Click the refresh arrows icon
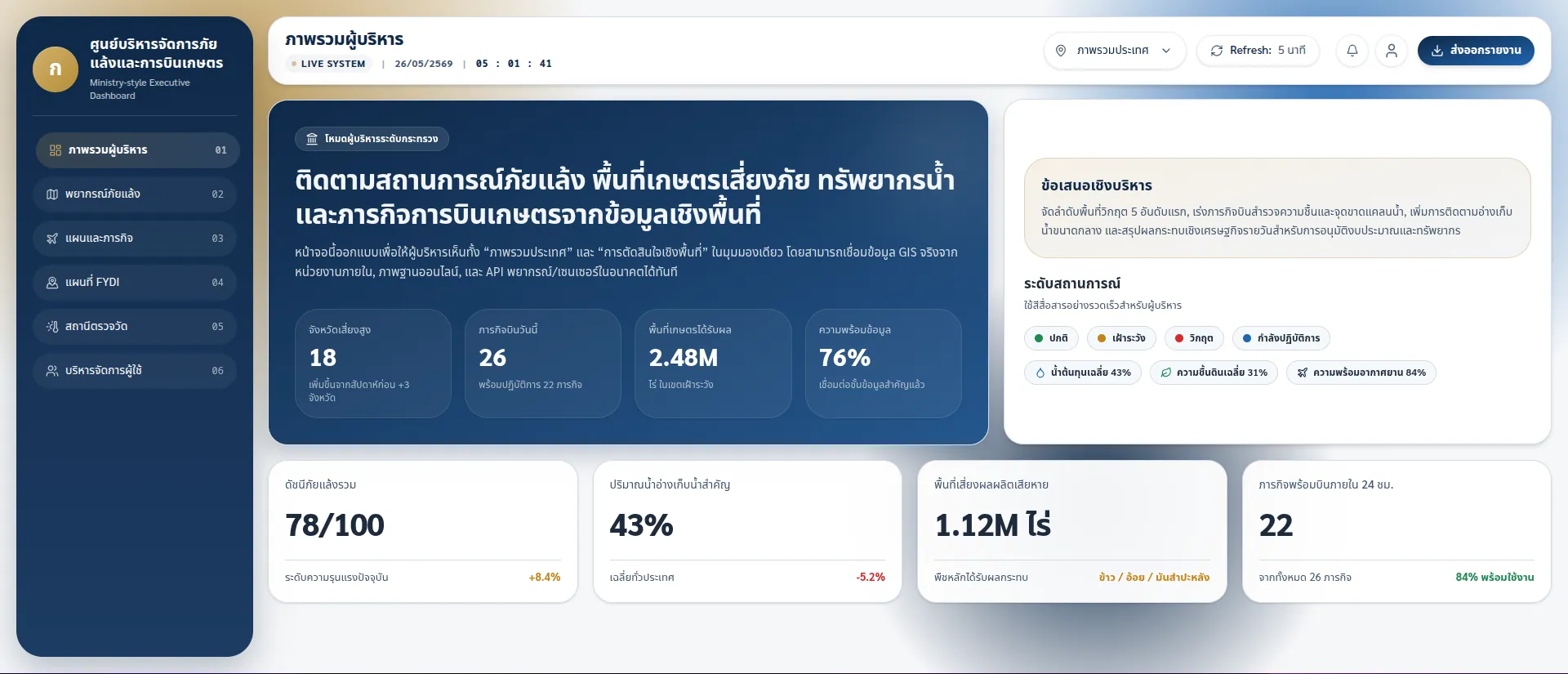1568x674 pixels. click(1217, 51)
